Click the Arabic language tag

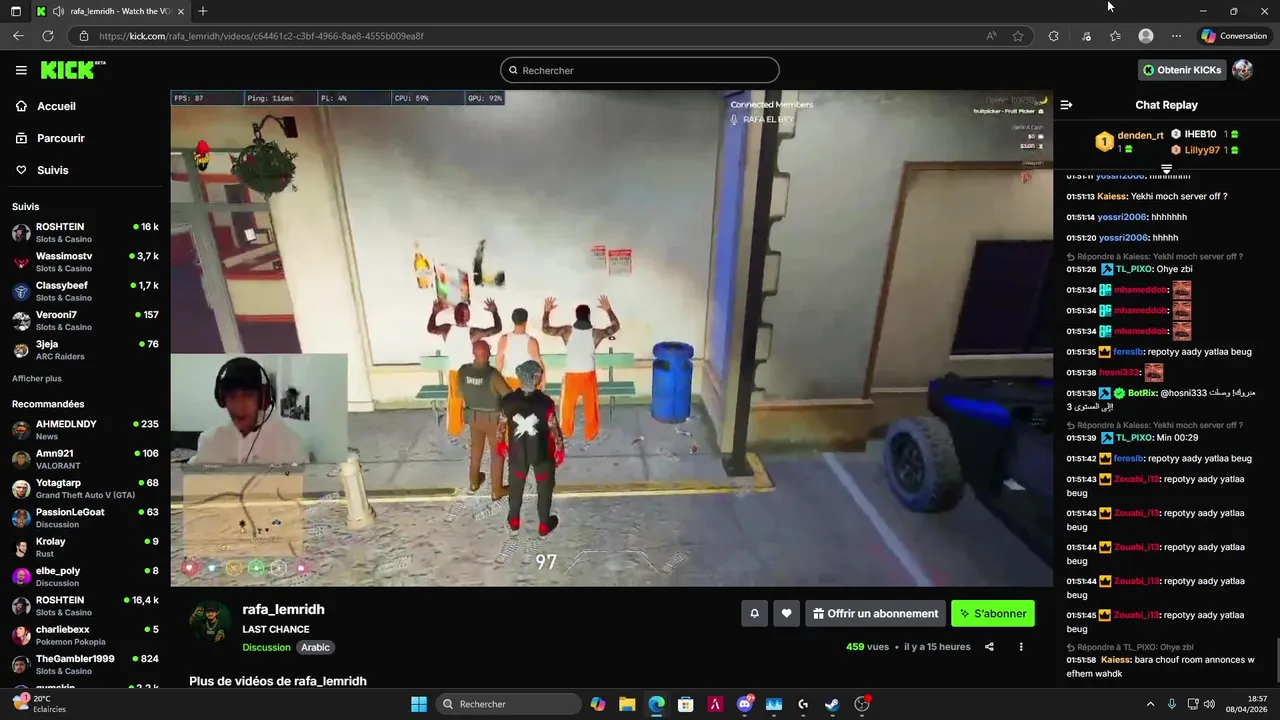315,647
